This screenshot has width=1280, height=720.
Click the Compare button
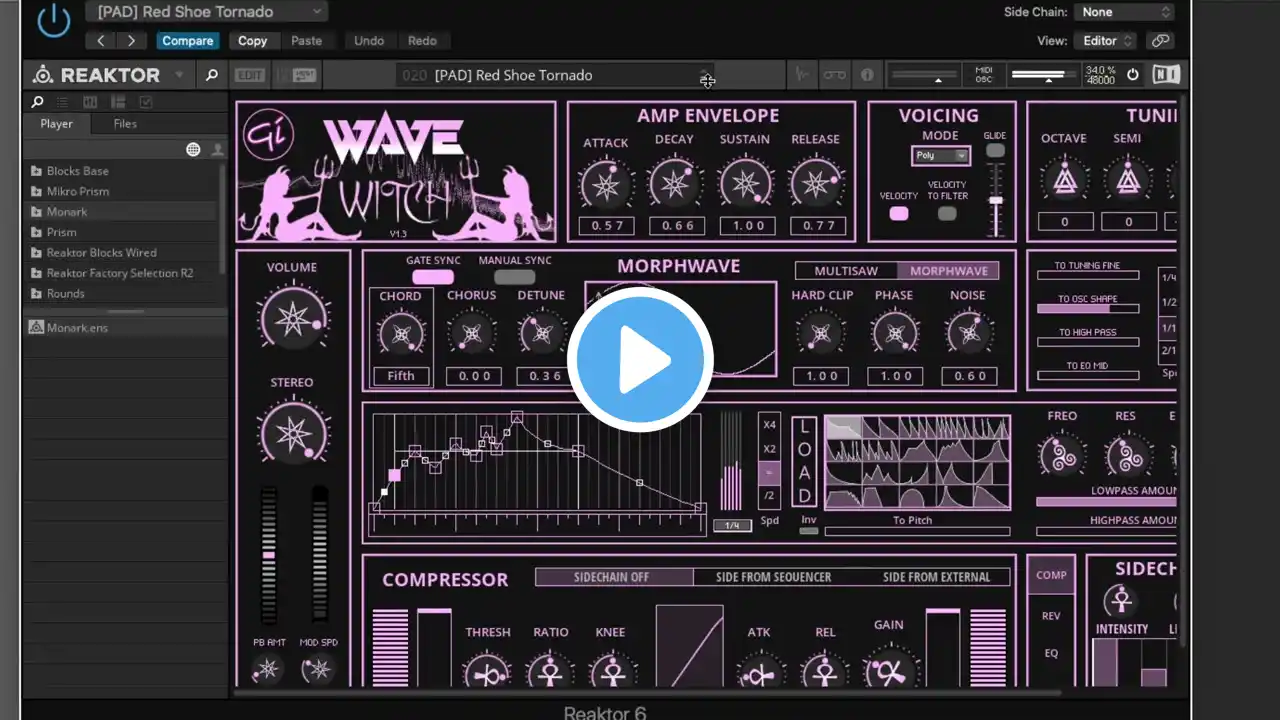tap(188, 41)
